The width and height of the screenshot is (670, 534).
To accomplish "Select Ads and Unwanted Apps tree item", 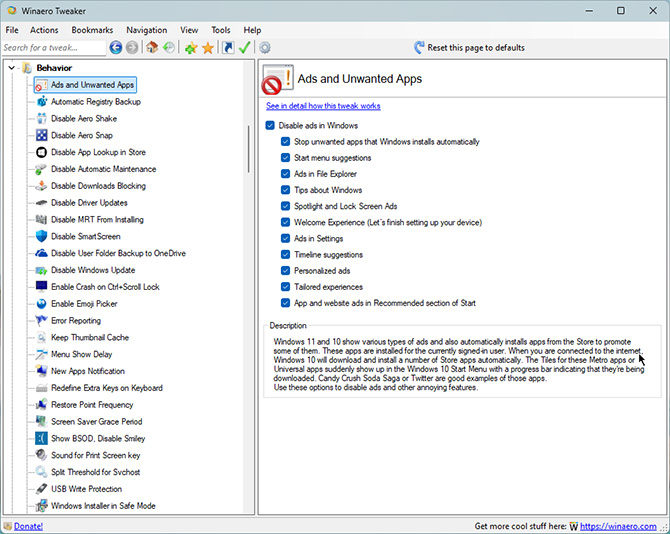I will click(x=85, y=85).
